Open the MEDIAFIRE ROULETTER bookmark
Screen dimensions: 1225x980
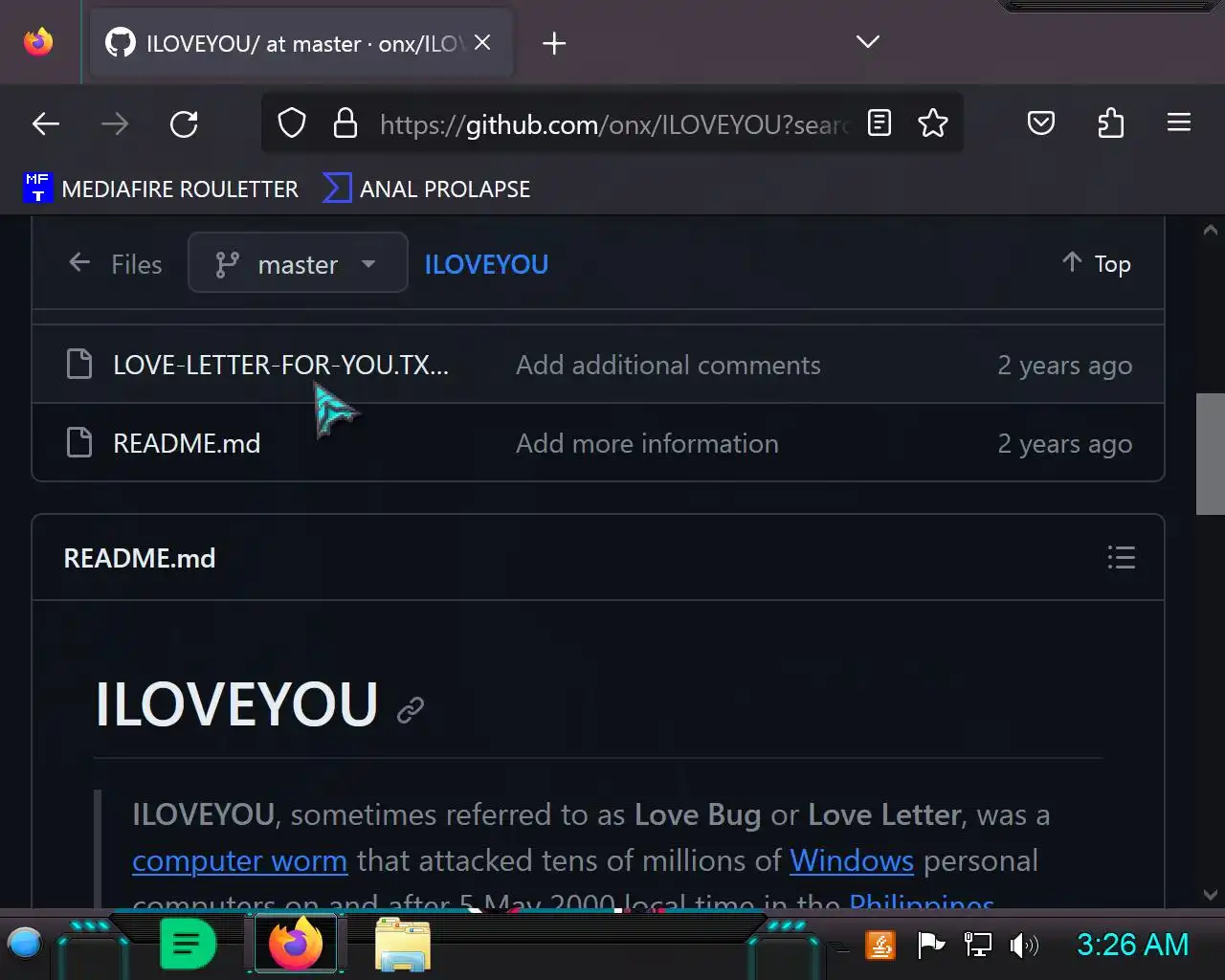point(161,189)
